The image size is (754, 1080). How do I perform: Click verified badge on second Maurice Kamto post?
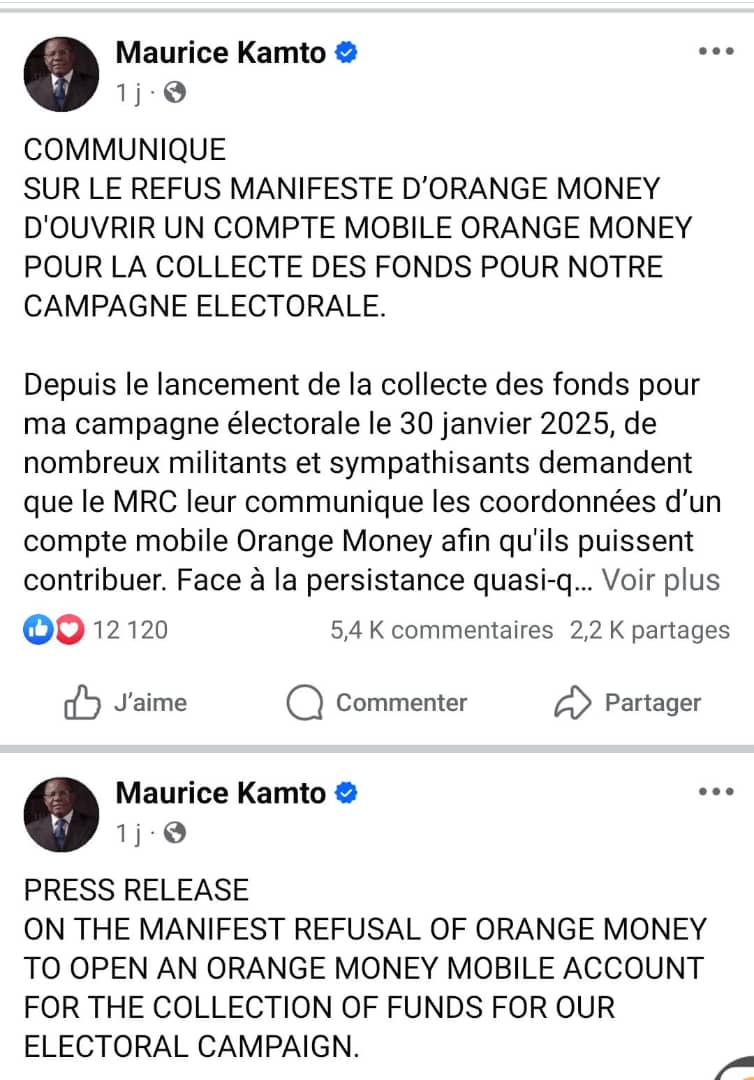click(x=346, y=793)
